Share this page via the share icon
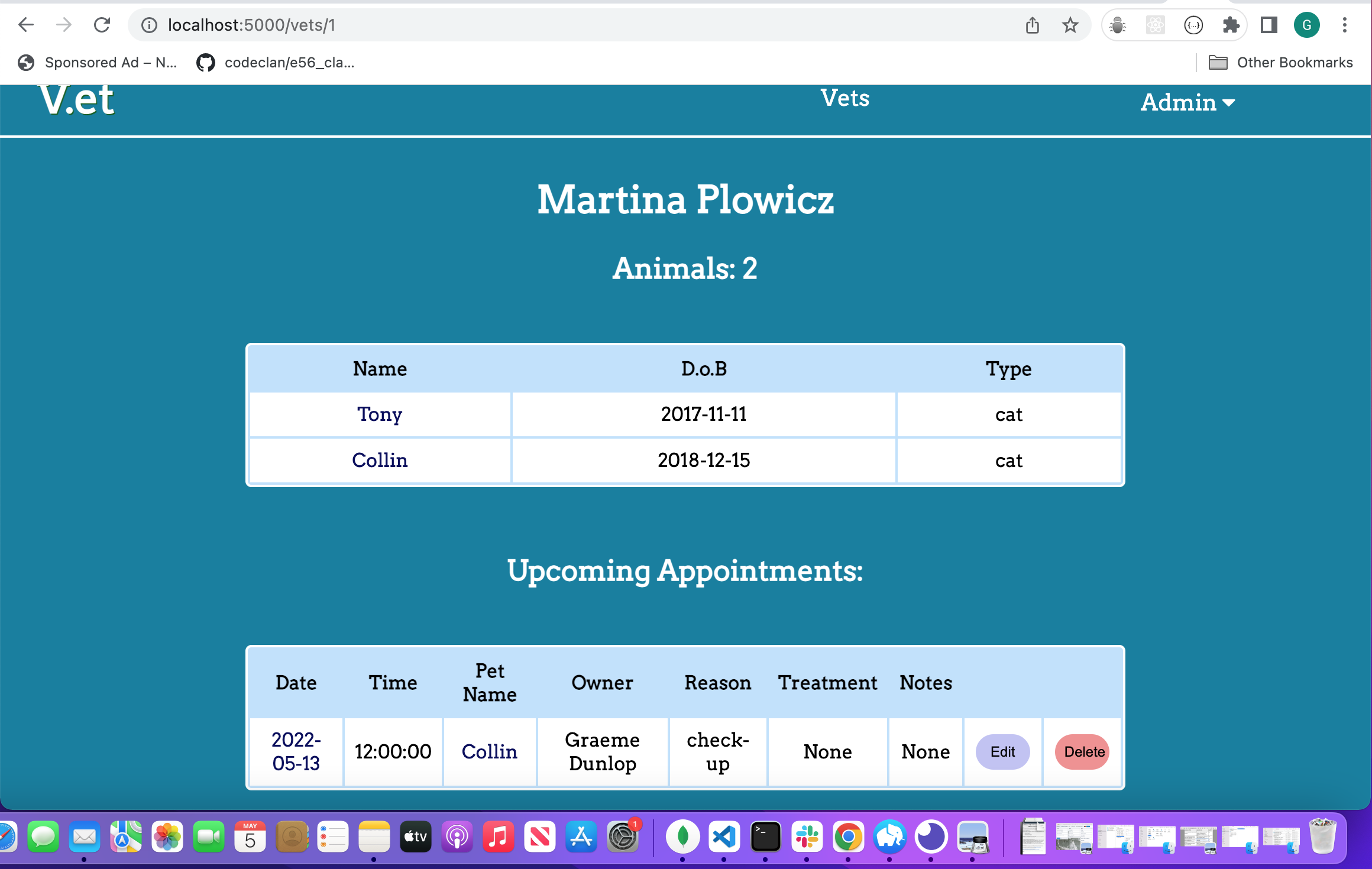This screenshot has height=869, width=1372. click(1032, 25)
